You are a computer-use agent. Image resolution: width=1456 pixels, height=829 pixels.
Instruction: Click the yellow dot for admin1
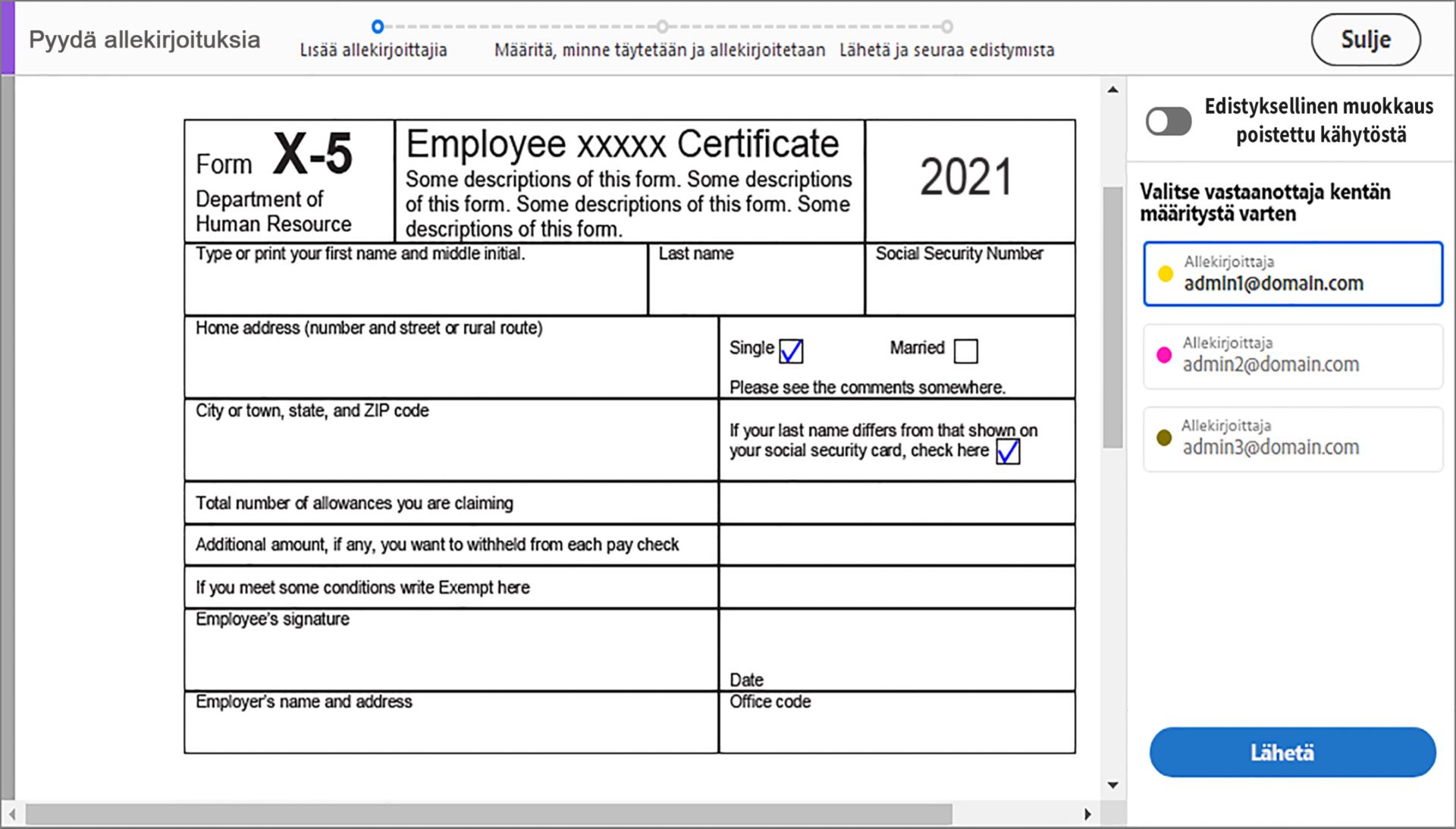click(x=1166, y=274)
